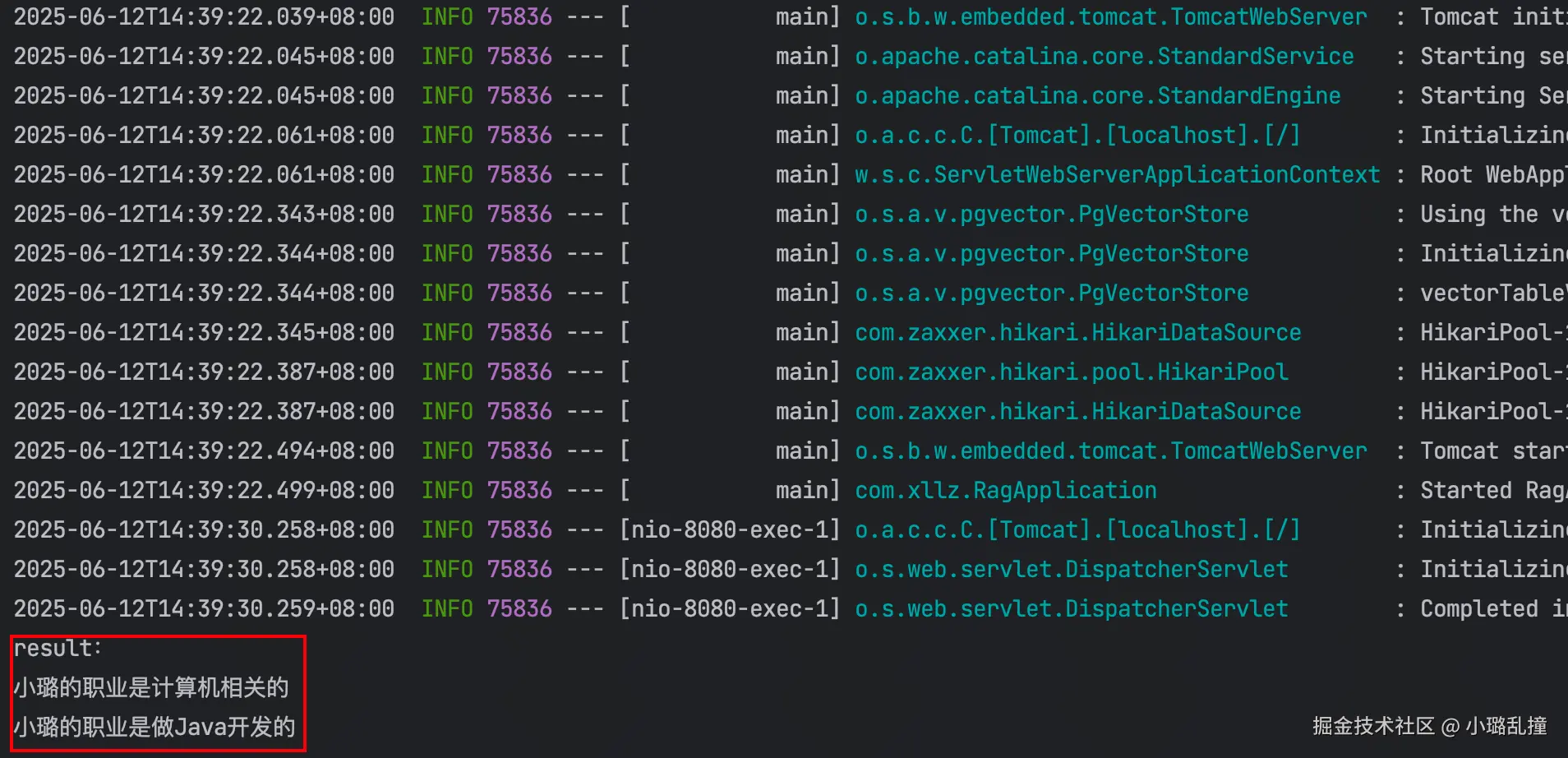
Task: Click TomcatWebServer logger on the 22.494 line
Action: 1110,451
